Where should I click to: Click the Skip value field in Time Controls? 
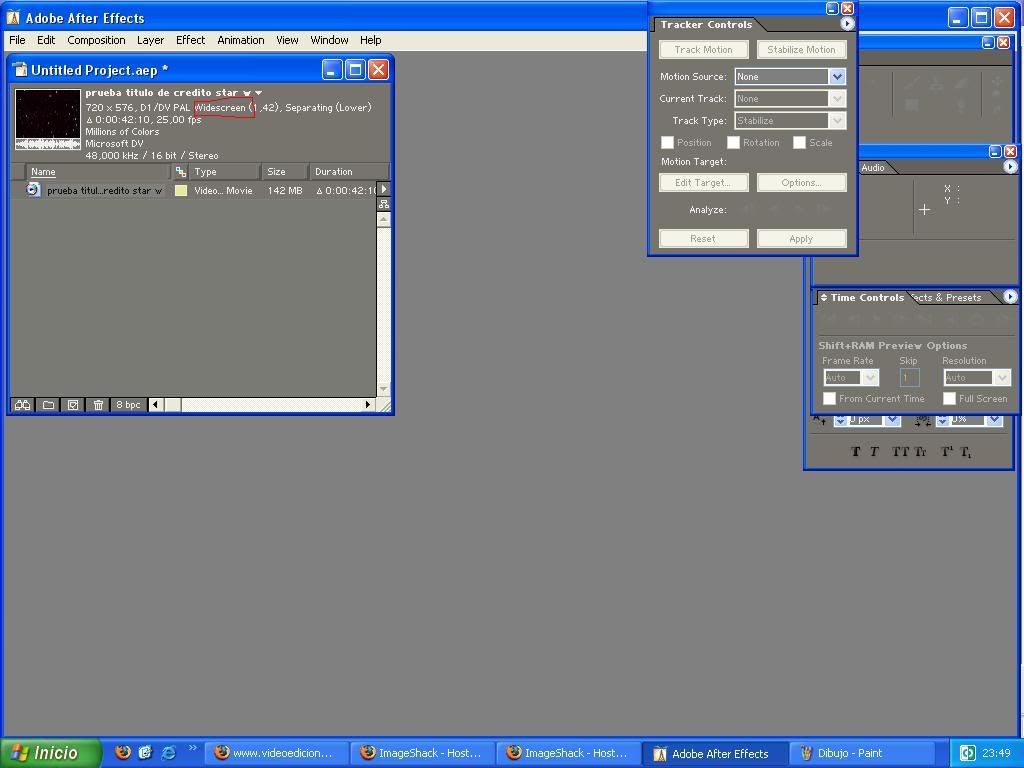pos(909,377)
